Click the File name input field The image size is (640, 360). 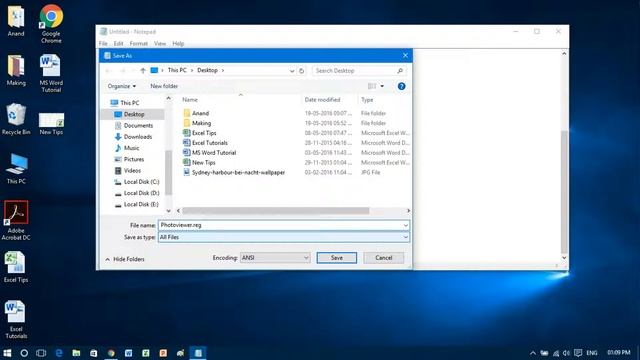(x=284, y=225)
